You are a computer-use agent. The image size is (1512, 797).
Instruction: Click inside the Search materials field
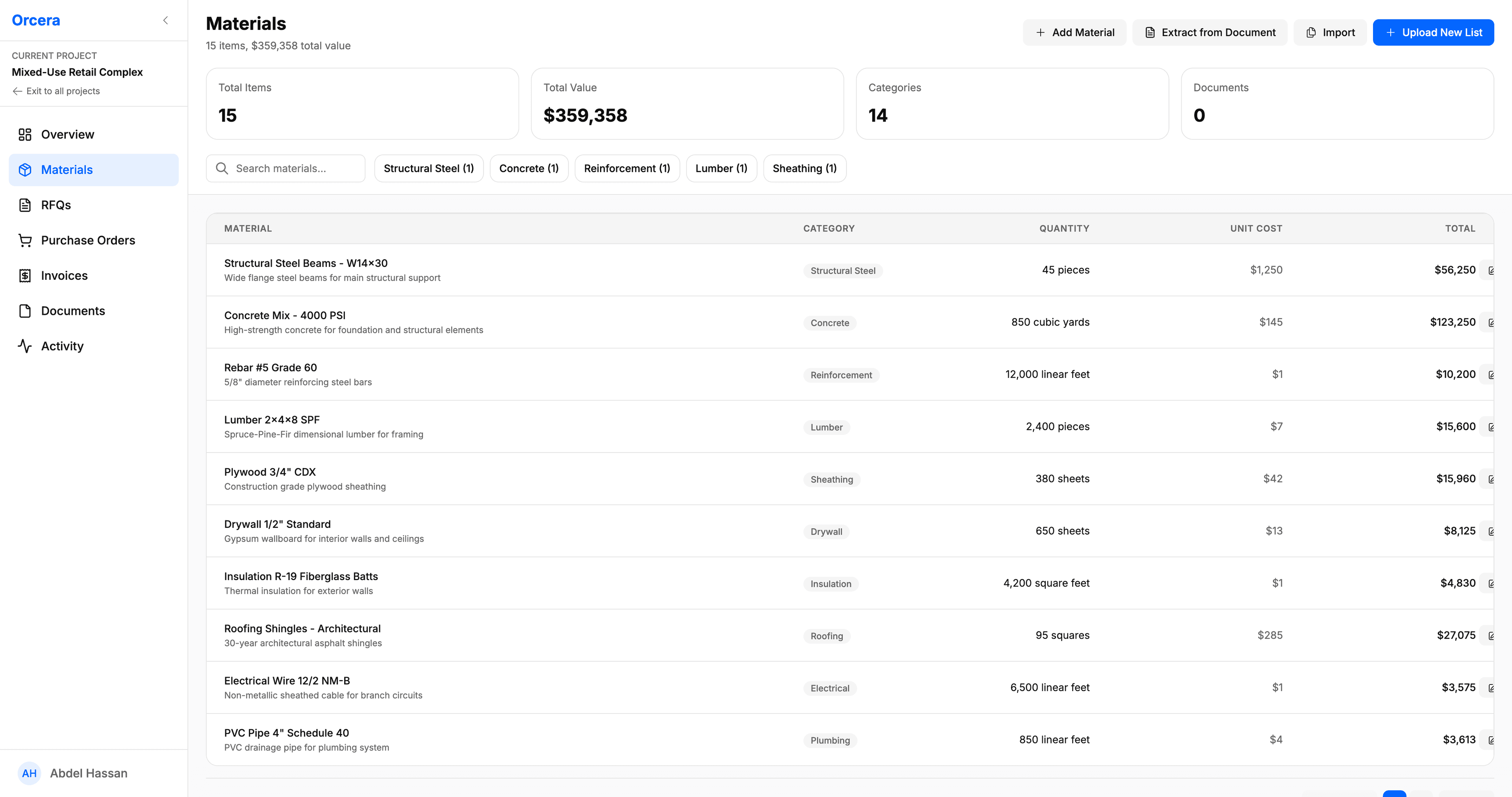click(x=286, y=168)
